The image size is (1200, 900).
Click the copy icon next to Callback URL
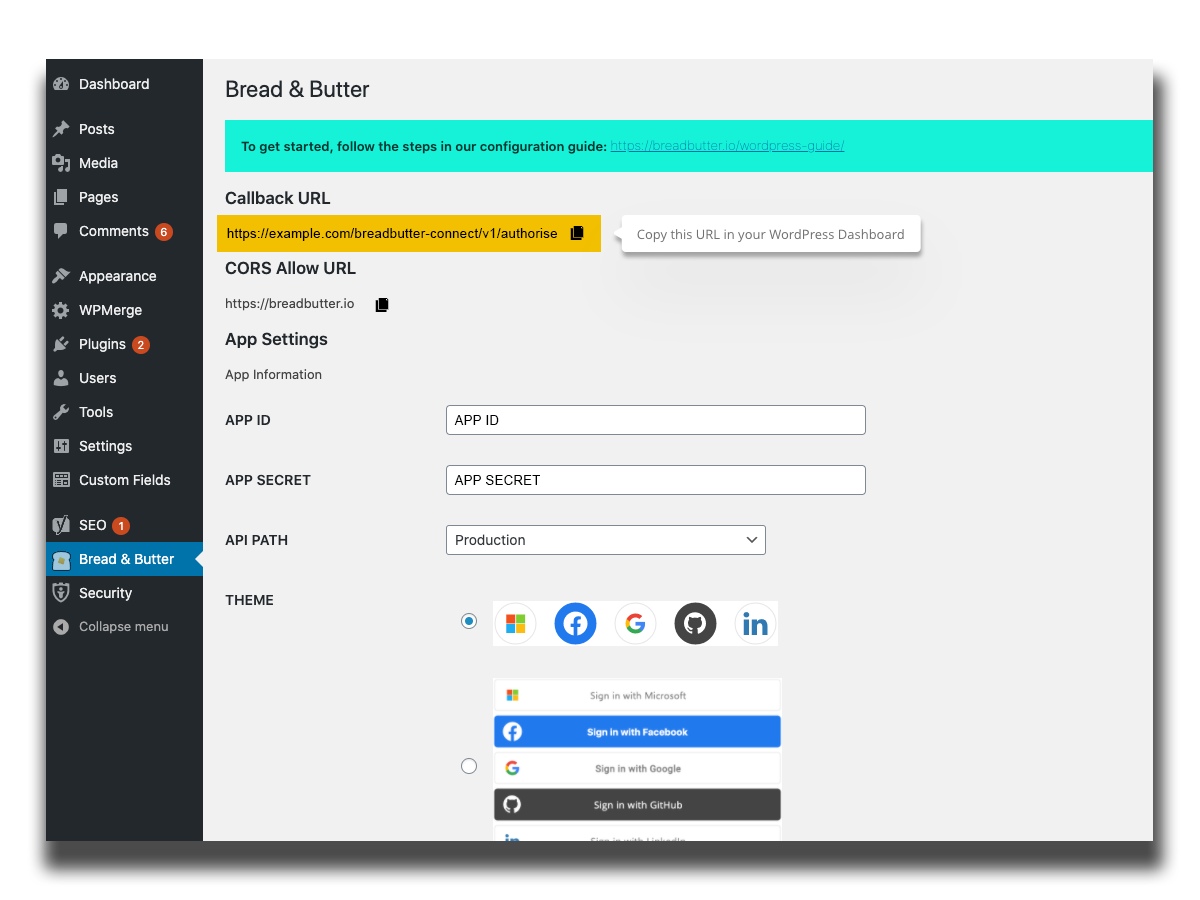(577, 233)
